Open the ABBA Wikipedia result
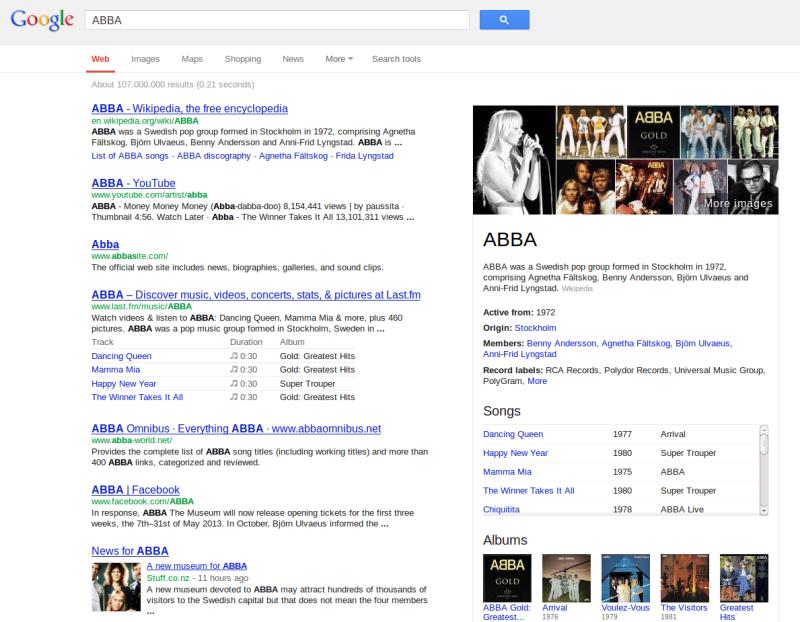800x622 pixels. pos(189,108)
